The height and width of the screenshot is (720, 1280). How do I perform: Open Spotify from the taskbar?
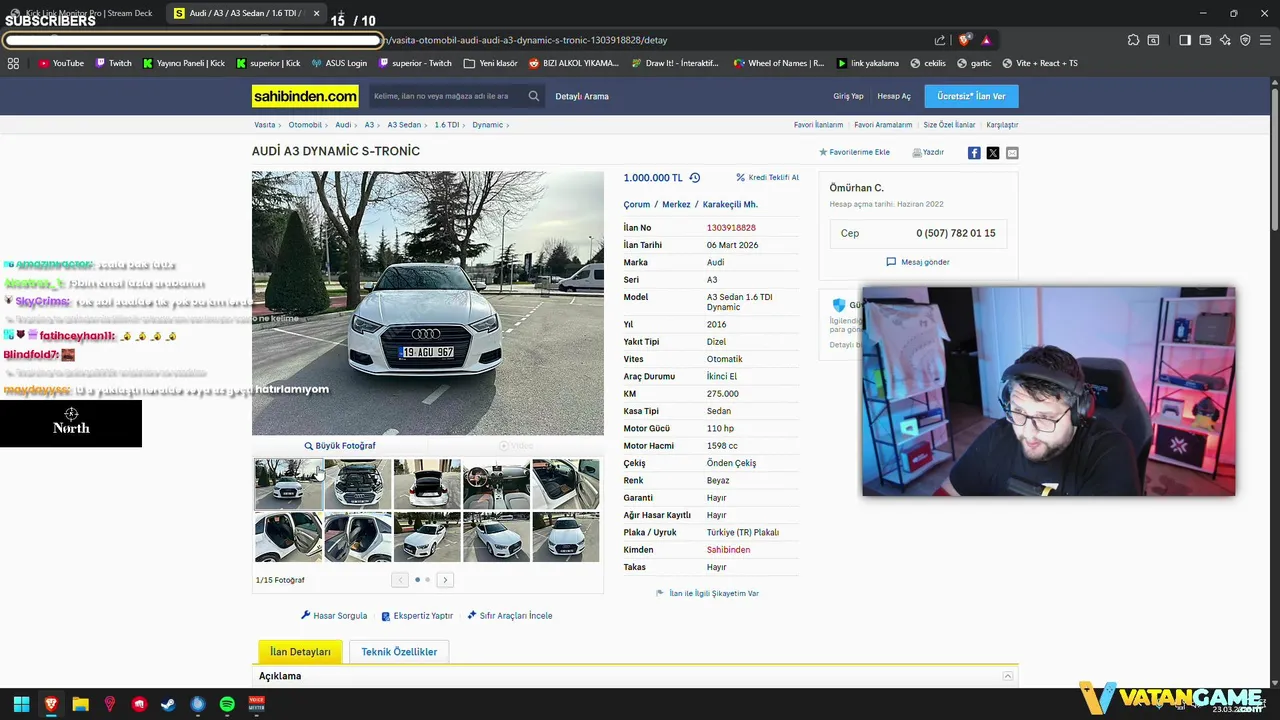point(227,704)
